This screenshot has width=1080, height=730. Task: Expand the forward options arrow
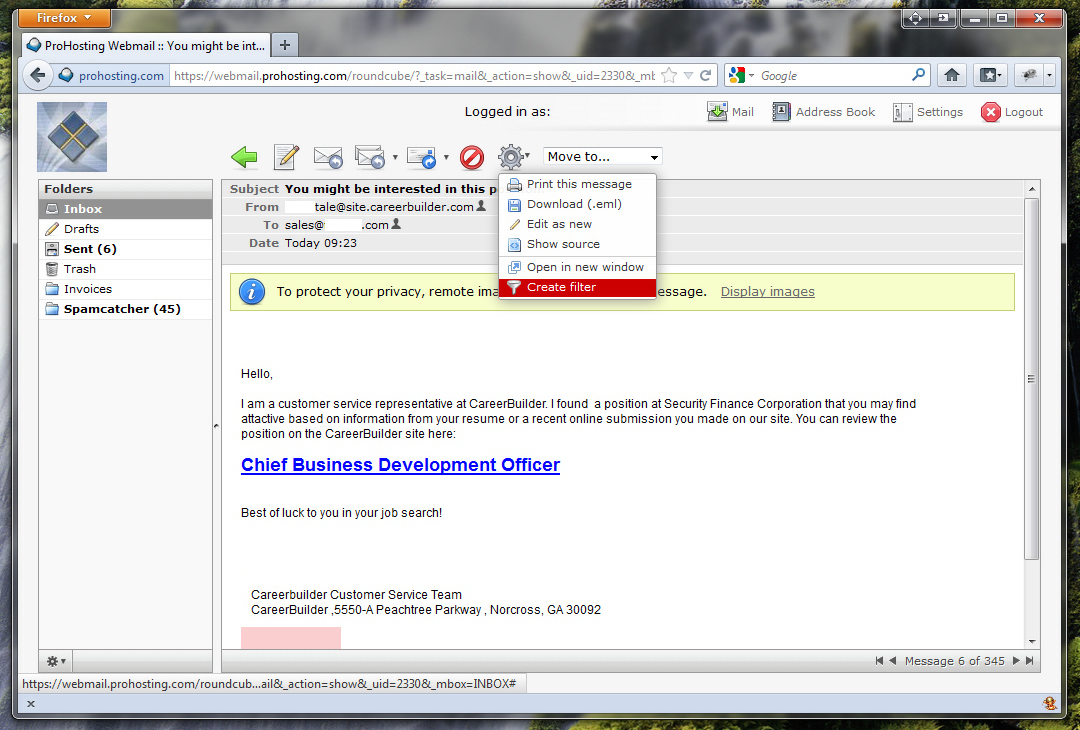(446, 157)
